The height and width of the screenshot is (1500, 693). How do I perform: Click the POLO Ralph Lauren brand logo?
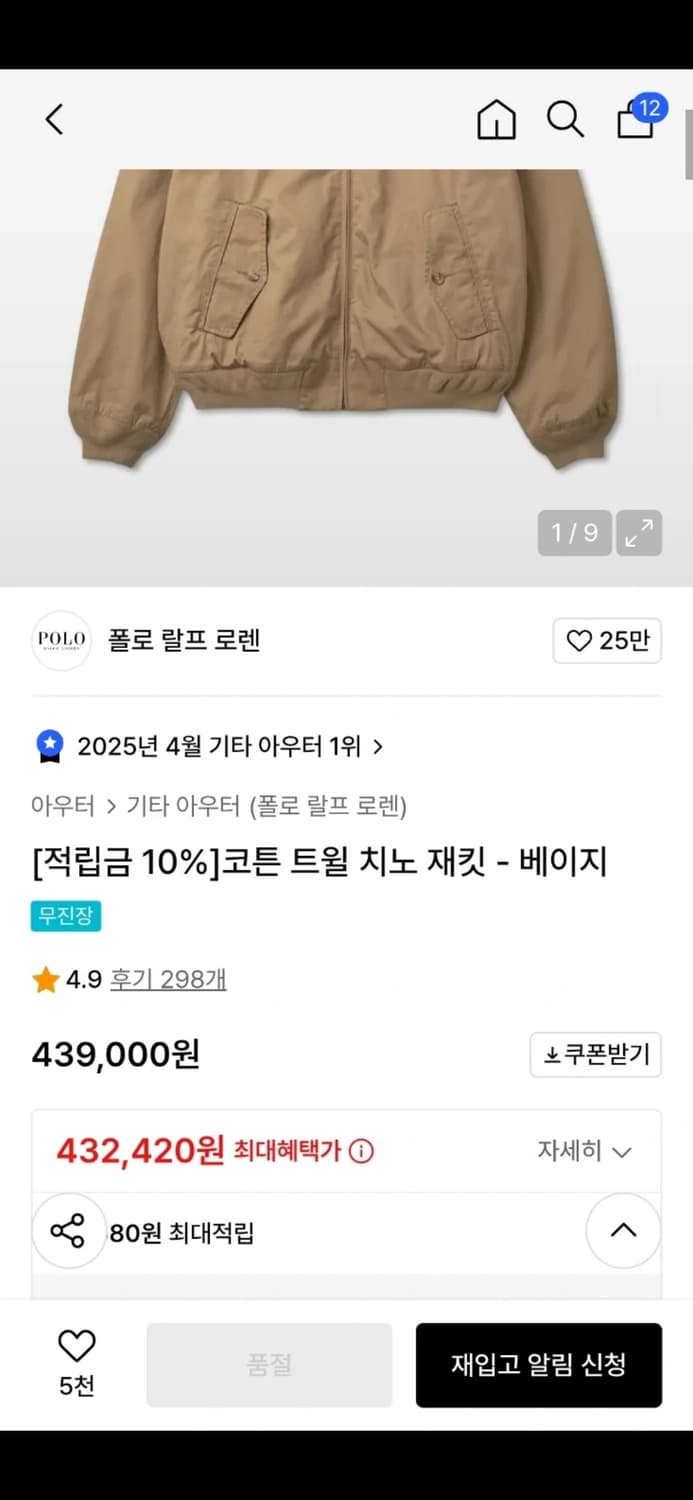[61, 640]
